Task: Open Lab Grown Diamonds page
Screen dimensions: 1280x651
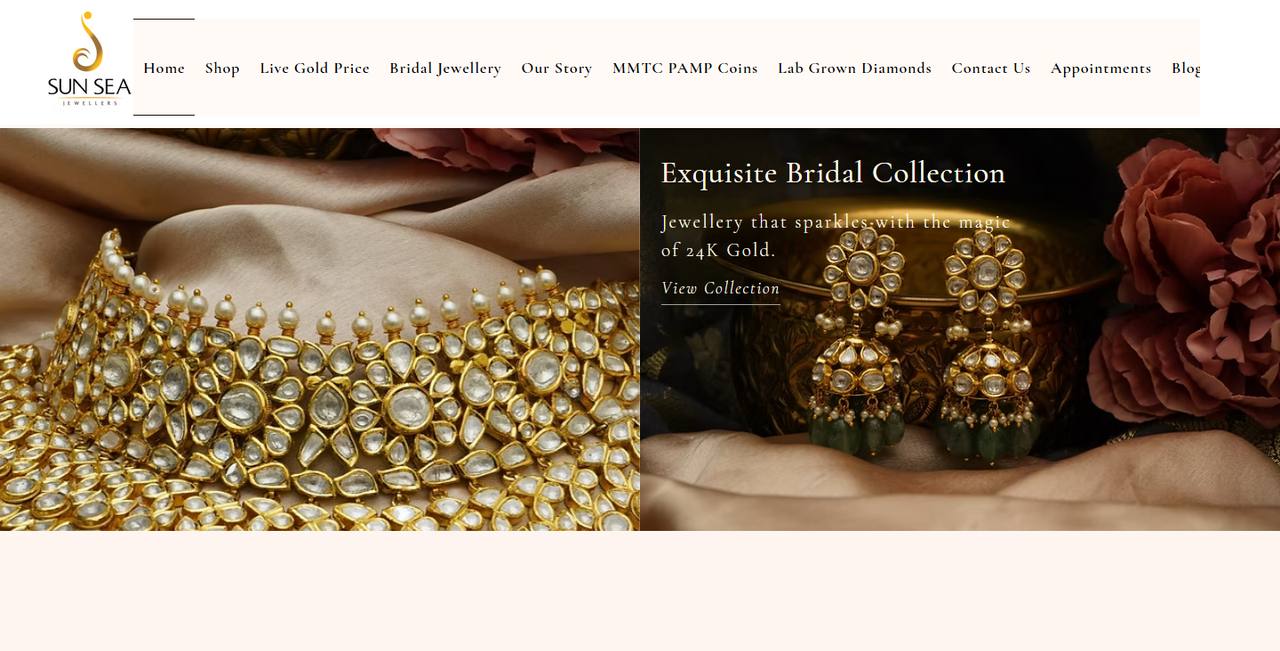Action: click(855, 68)
